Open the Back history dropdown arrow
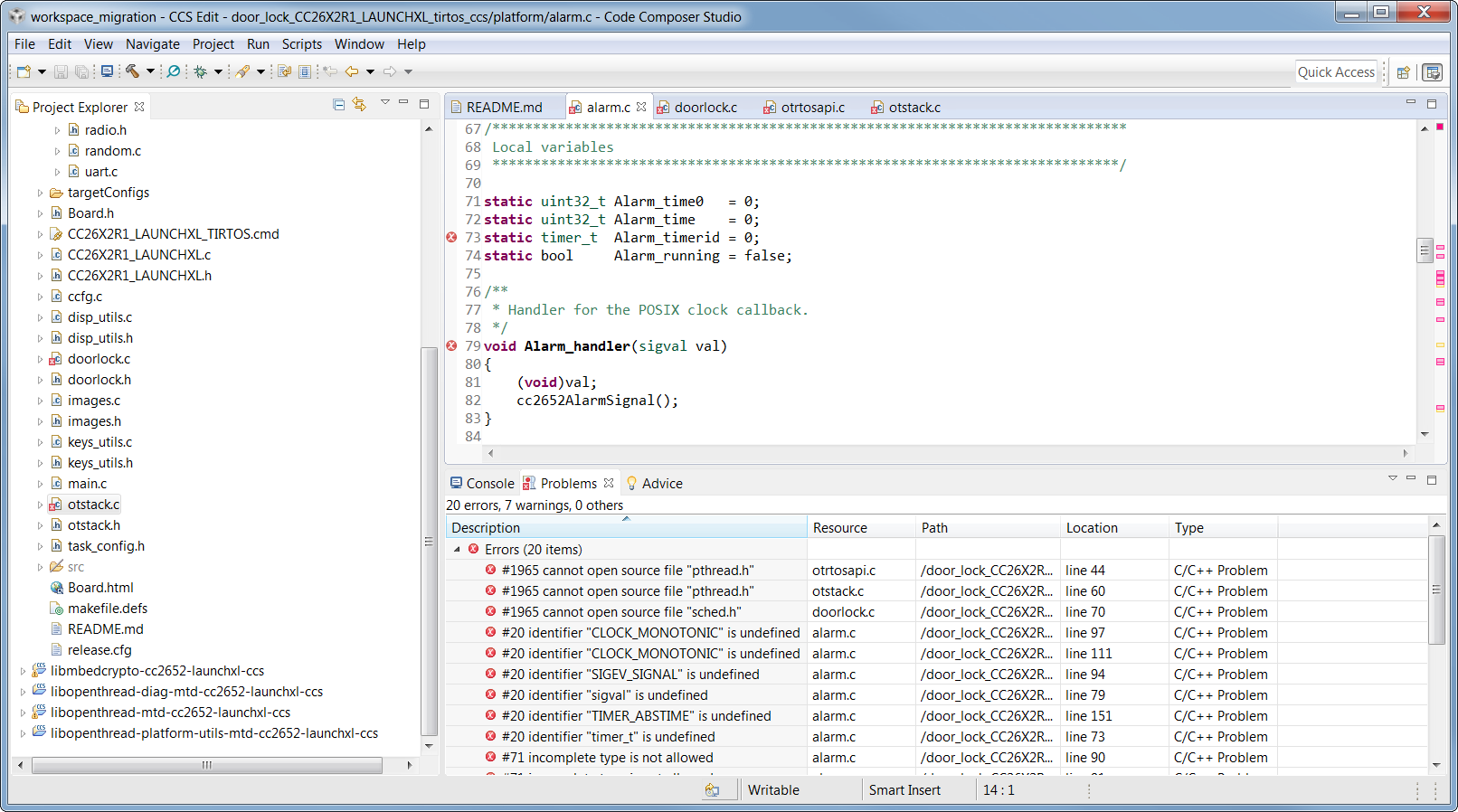 point(370,72)
